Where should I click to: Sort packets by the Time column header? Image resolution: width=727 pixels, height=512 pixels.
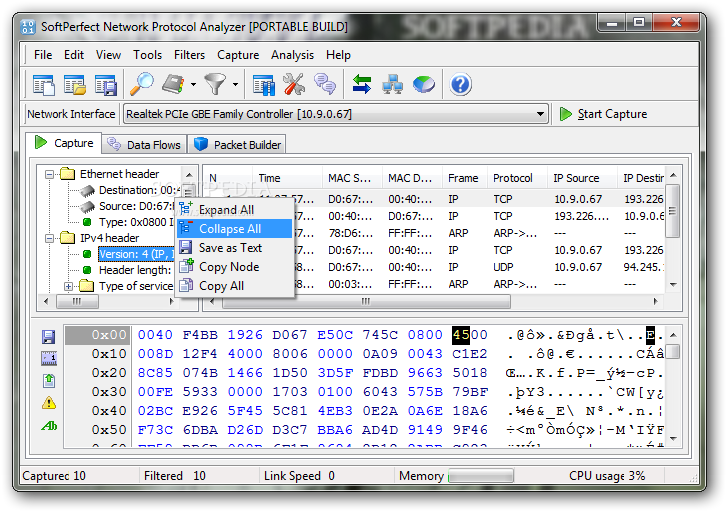tap(287, 178)
